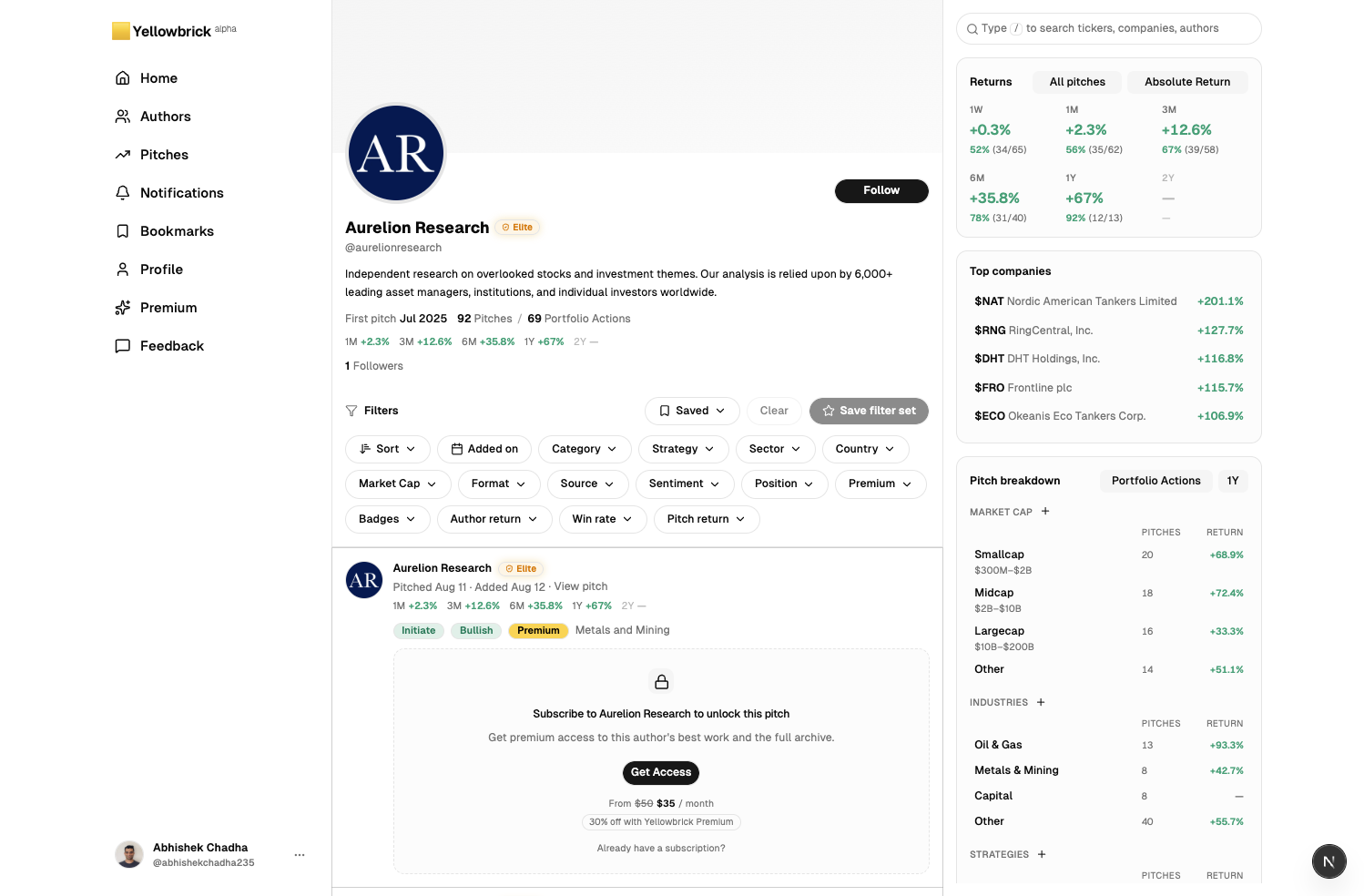Click the 30% off with Yellowbrick Premium badge
The height and width of the screenshot is (896, 1364).
coord(661,821)
